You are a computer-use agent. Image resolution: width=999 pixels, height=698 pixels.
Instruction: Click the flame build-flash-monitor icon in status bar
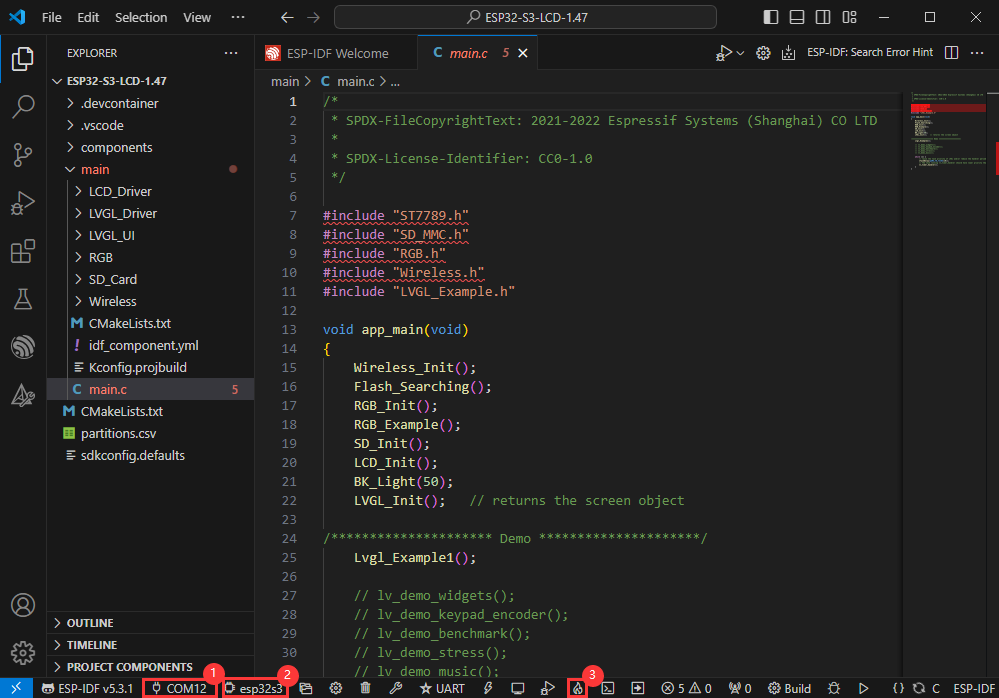point(577,688)
